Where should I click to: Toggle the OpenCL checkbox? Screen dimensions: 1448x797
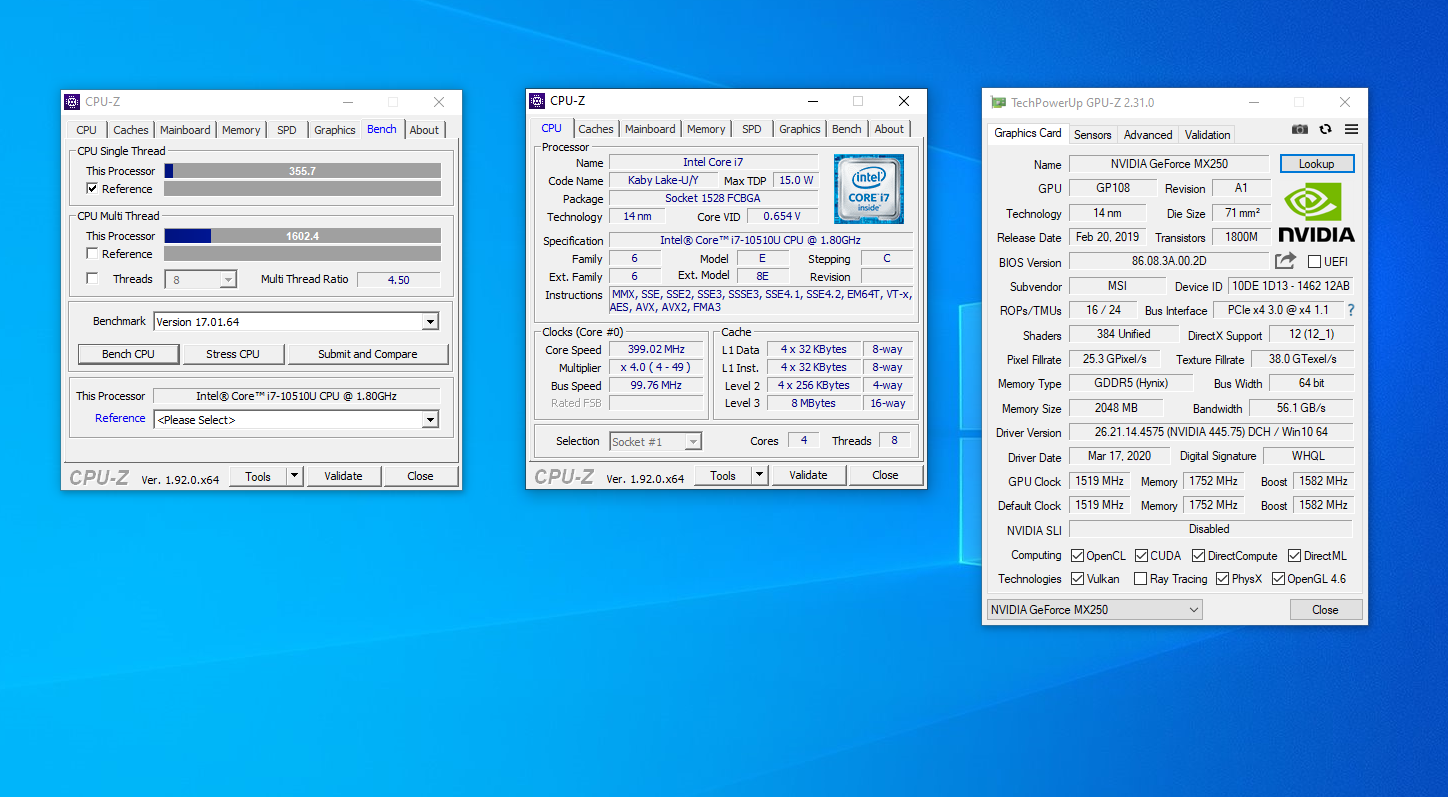point(1077,556)
